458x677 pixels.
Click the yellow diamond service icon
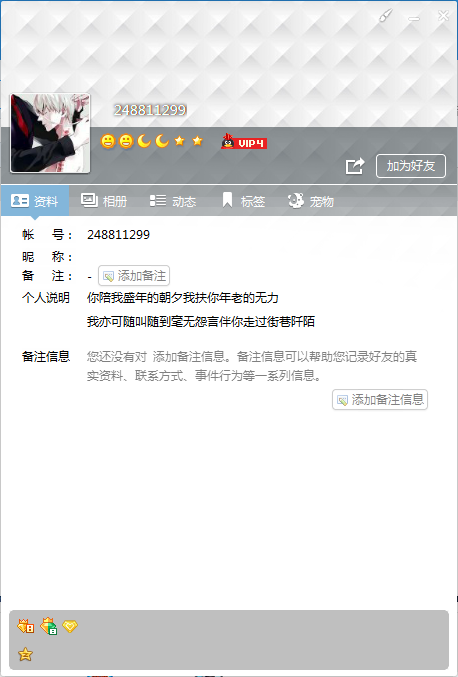tap(70, 626)
